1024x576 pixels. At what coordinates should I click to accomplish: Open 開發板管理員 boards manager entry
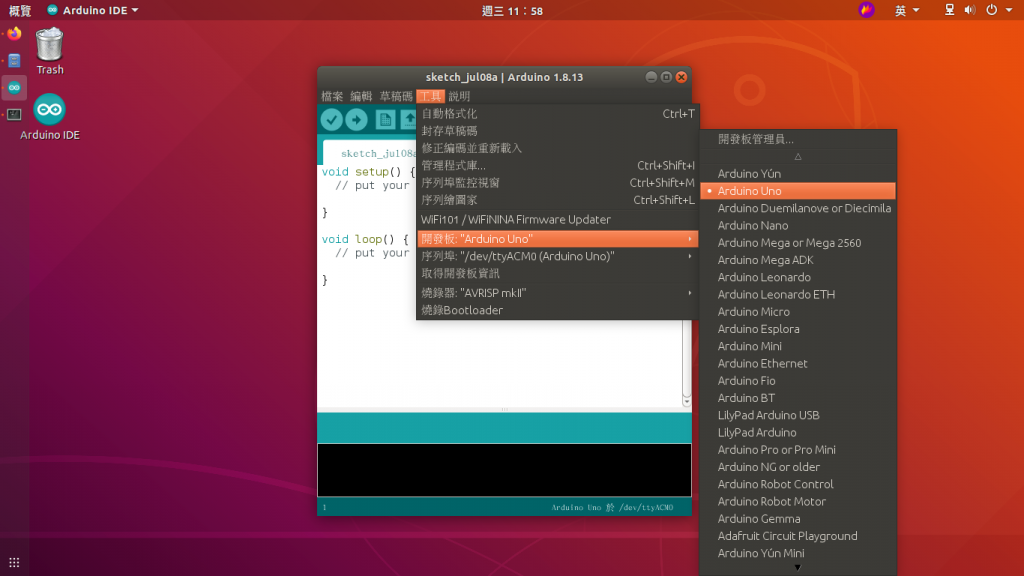[x=797, y=139]
